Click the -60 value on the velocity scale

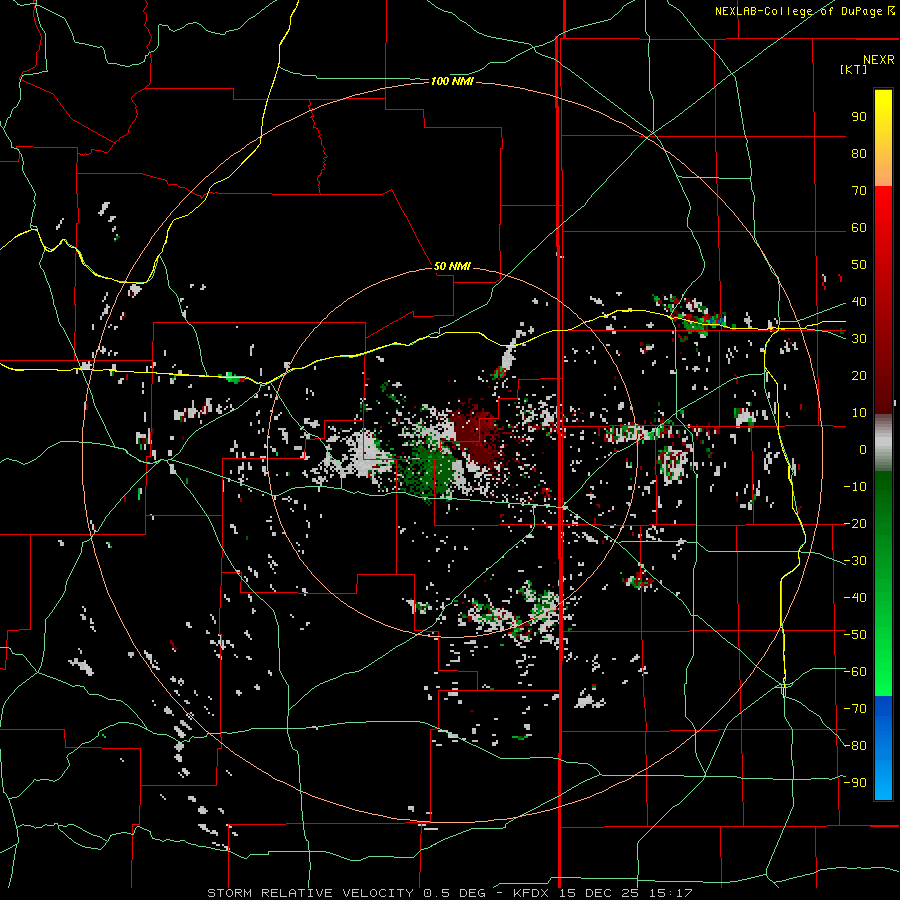[x=855, y=672]
